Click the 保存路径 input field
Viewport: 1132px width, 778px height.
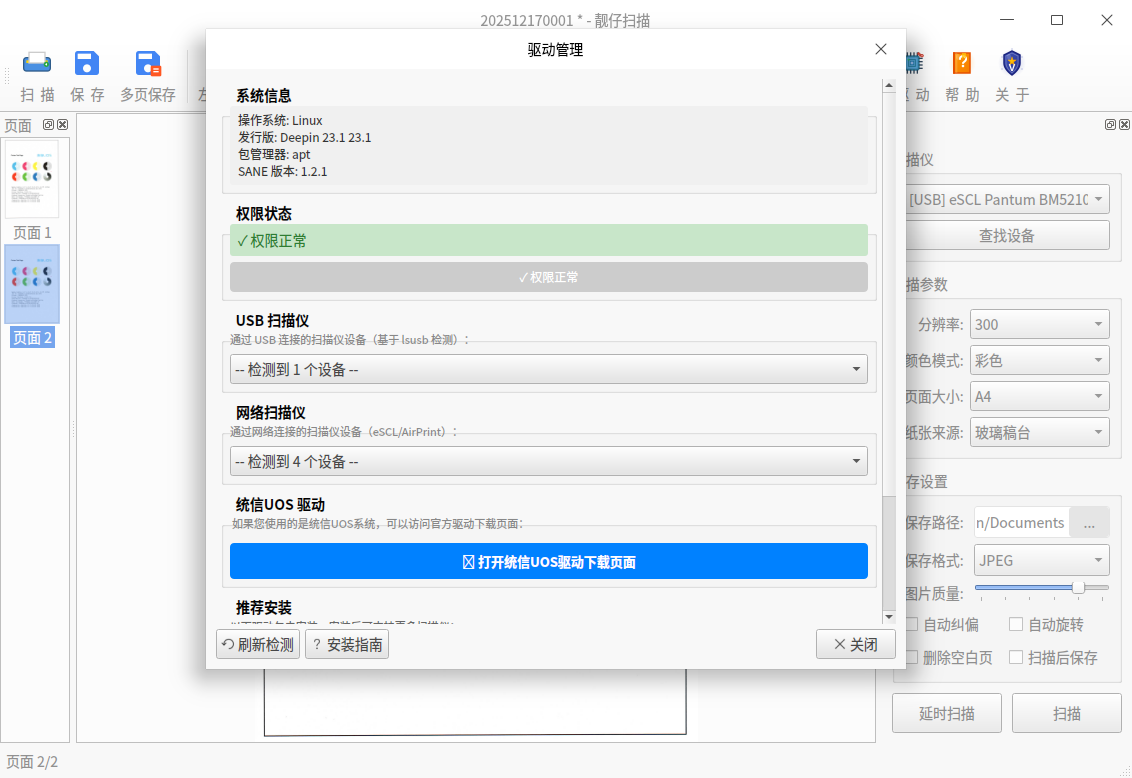click(1022, 523)
